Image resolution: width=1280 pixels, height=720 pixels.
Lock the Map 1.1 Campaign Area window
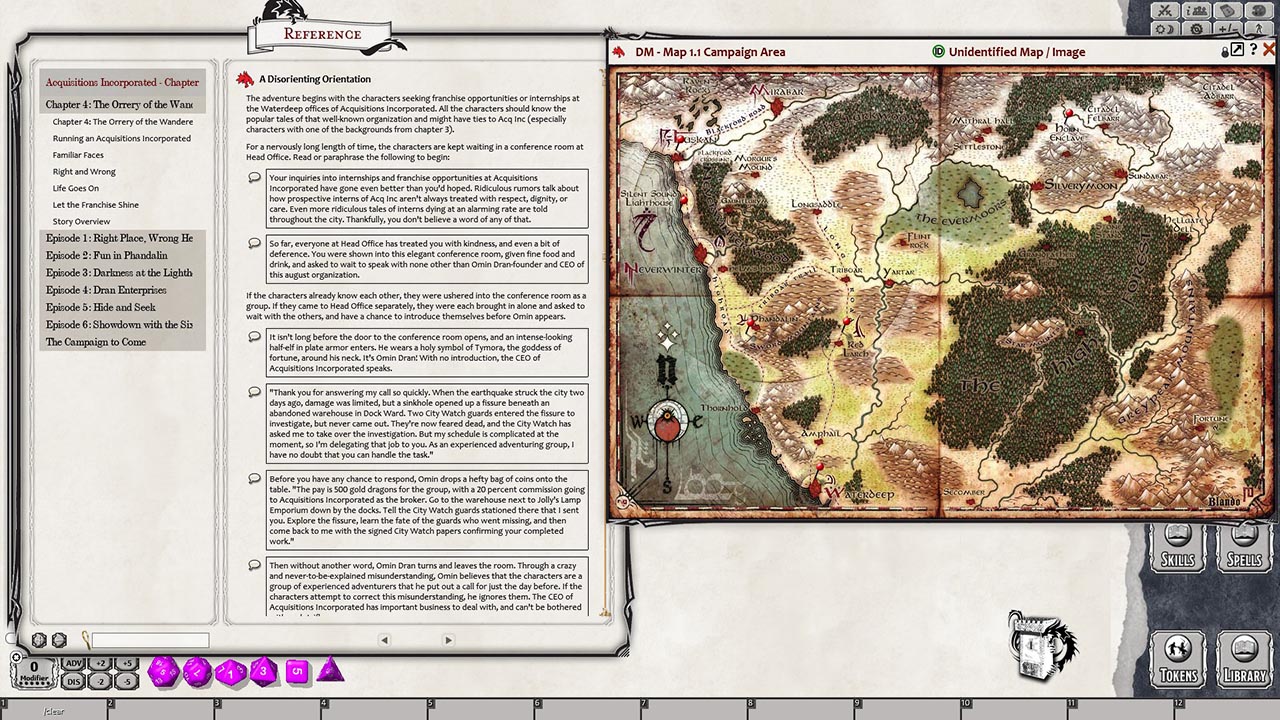pyautogui.click(x=1225, y=51)
